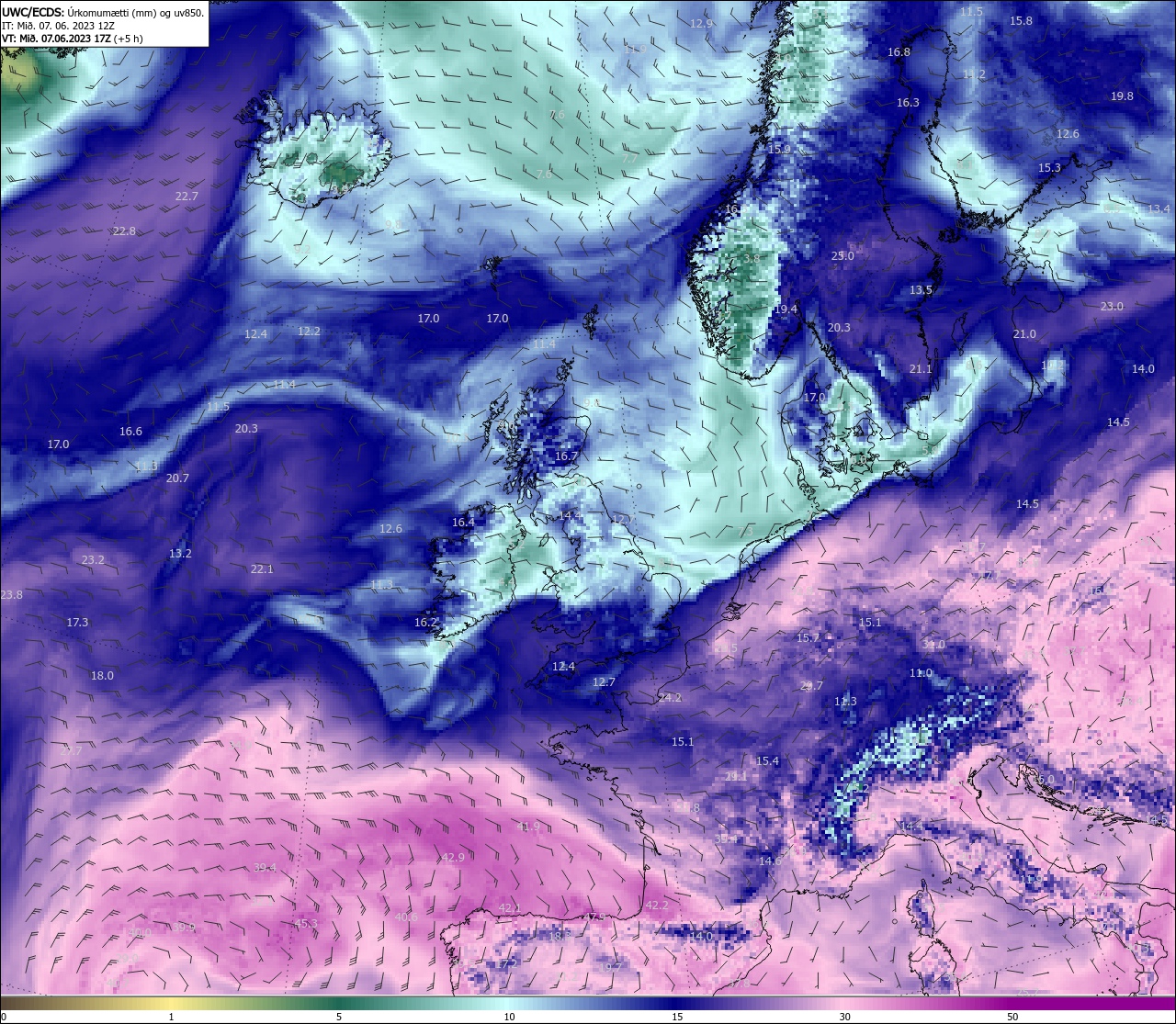The width and height of the screenshot is (1176, 1024).
Task: Click the legend tick label '15'
Action: click(x=677, y=1018)
